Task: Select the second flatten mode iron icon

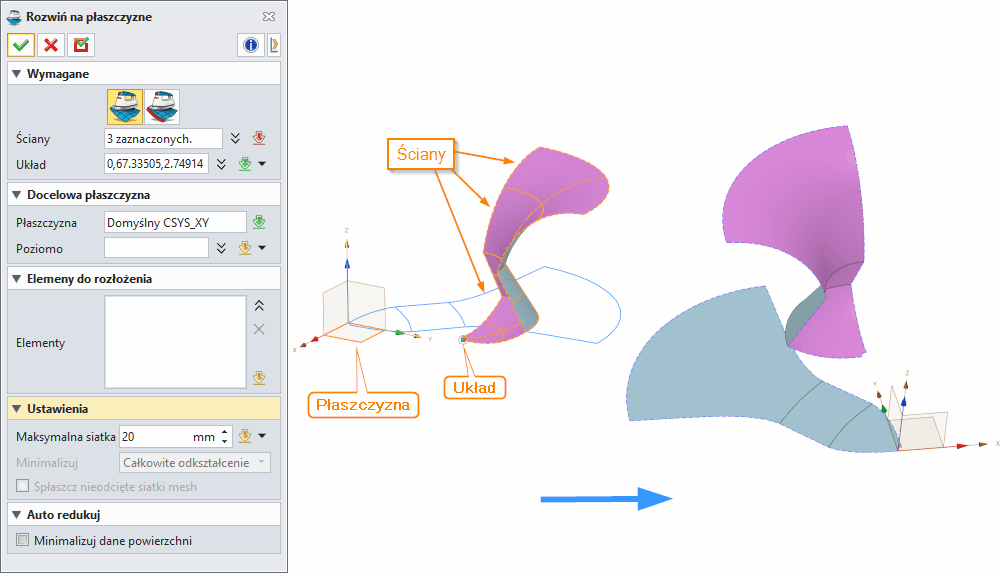Action: point(162,106)
